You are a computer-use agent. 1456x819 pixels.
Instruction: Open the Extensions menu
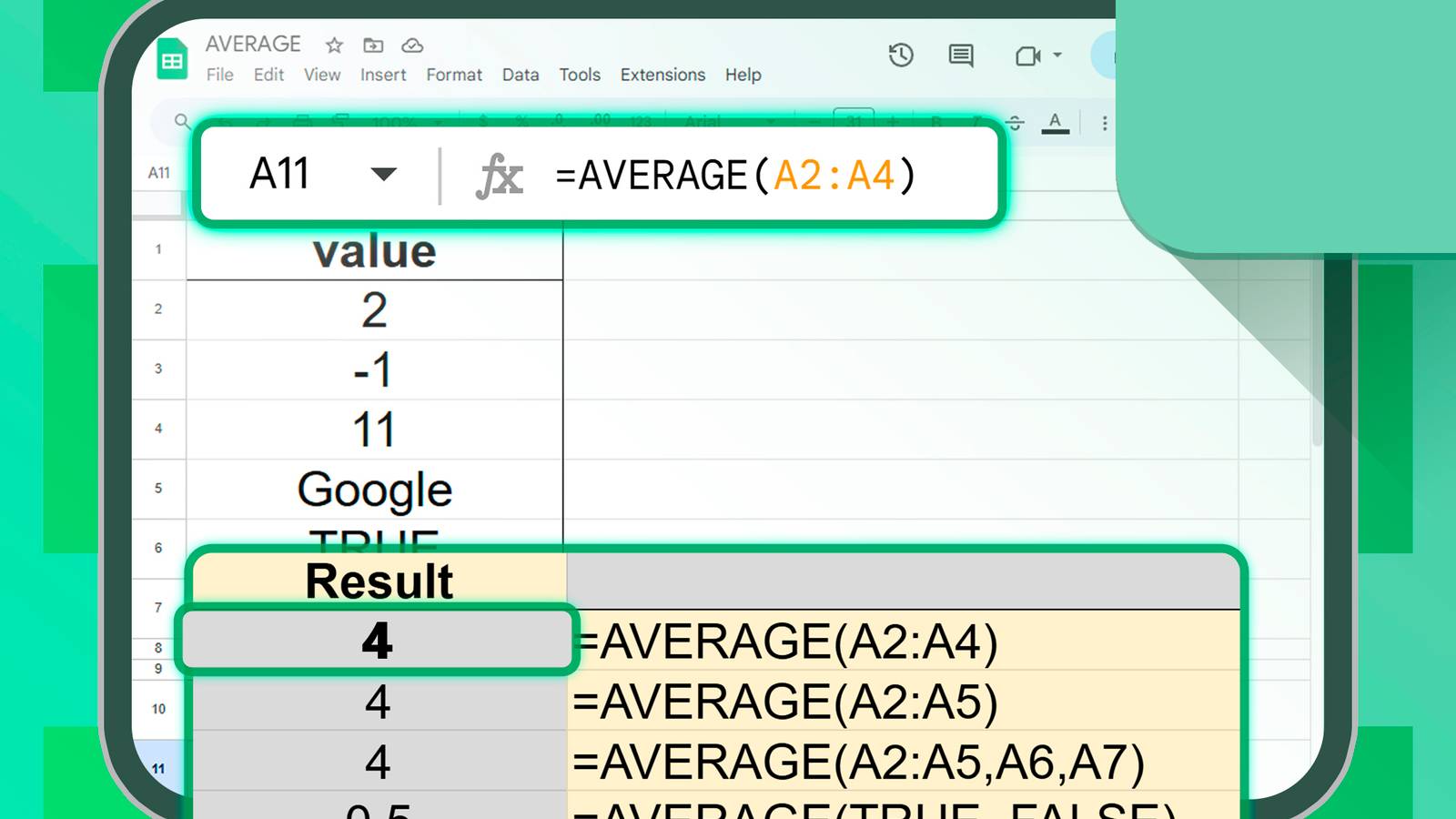click(x=662, y=75)
